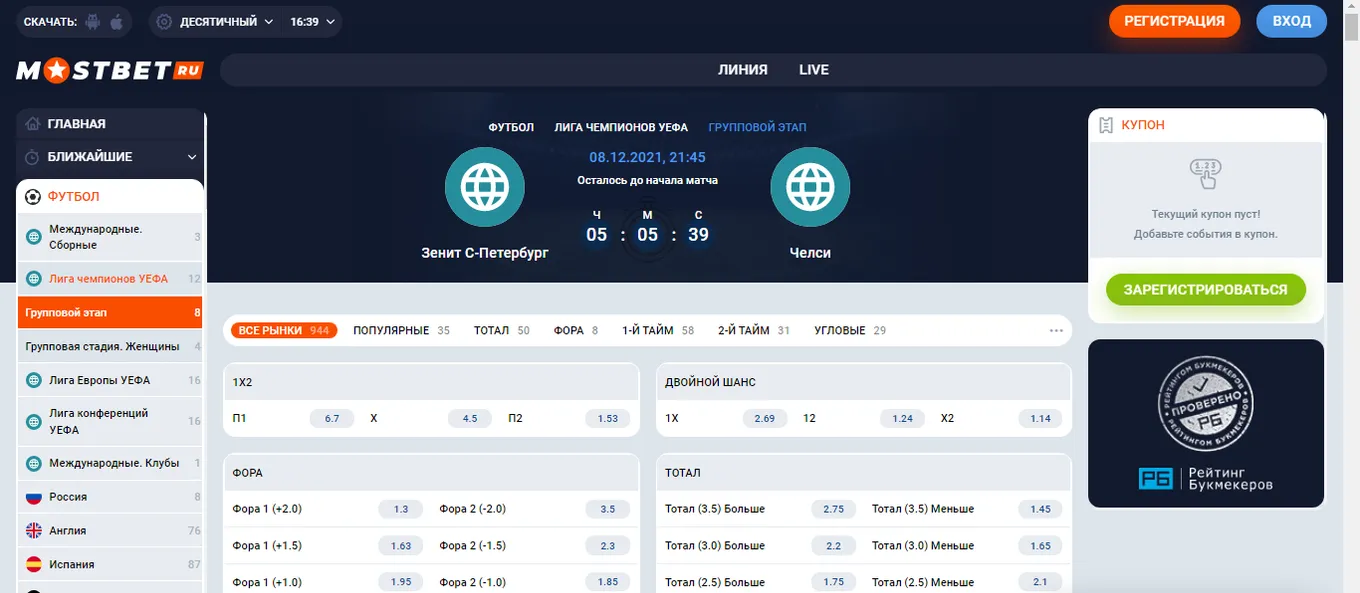Click the Групповой этап breadcrumb link
1360x593 pixels.
click(757, 128)
